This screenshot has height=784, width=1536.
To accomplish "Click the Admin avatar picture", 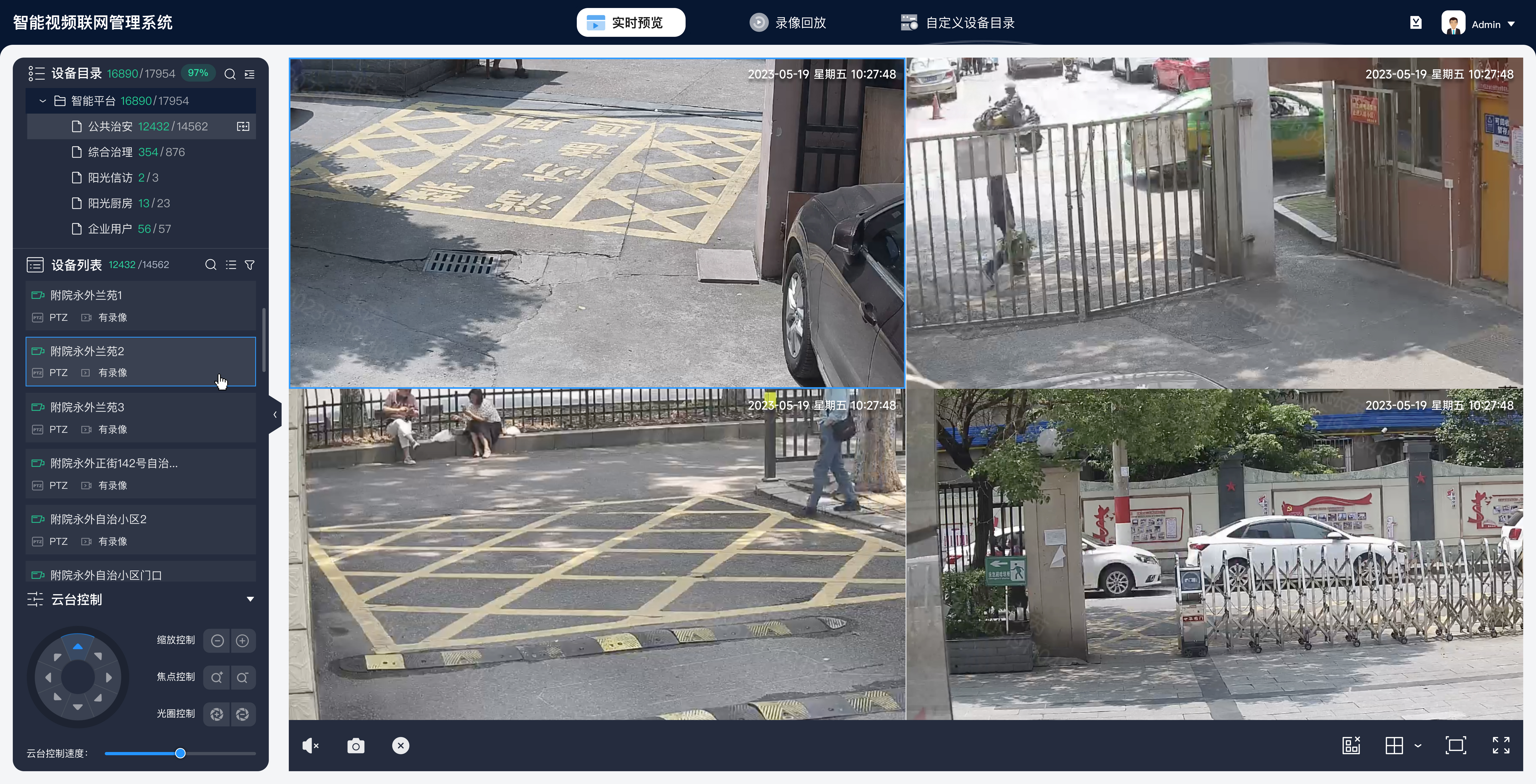I will (x=1453, y=23).
